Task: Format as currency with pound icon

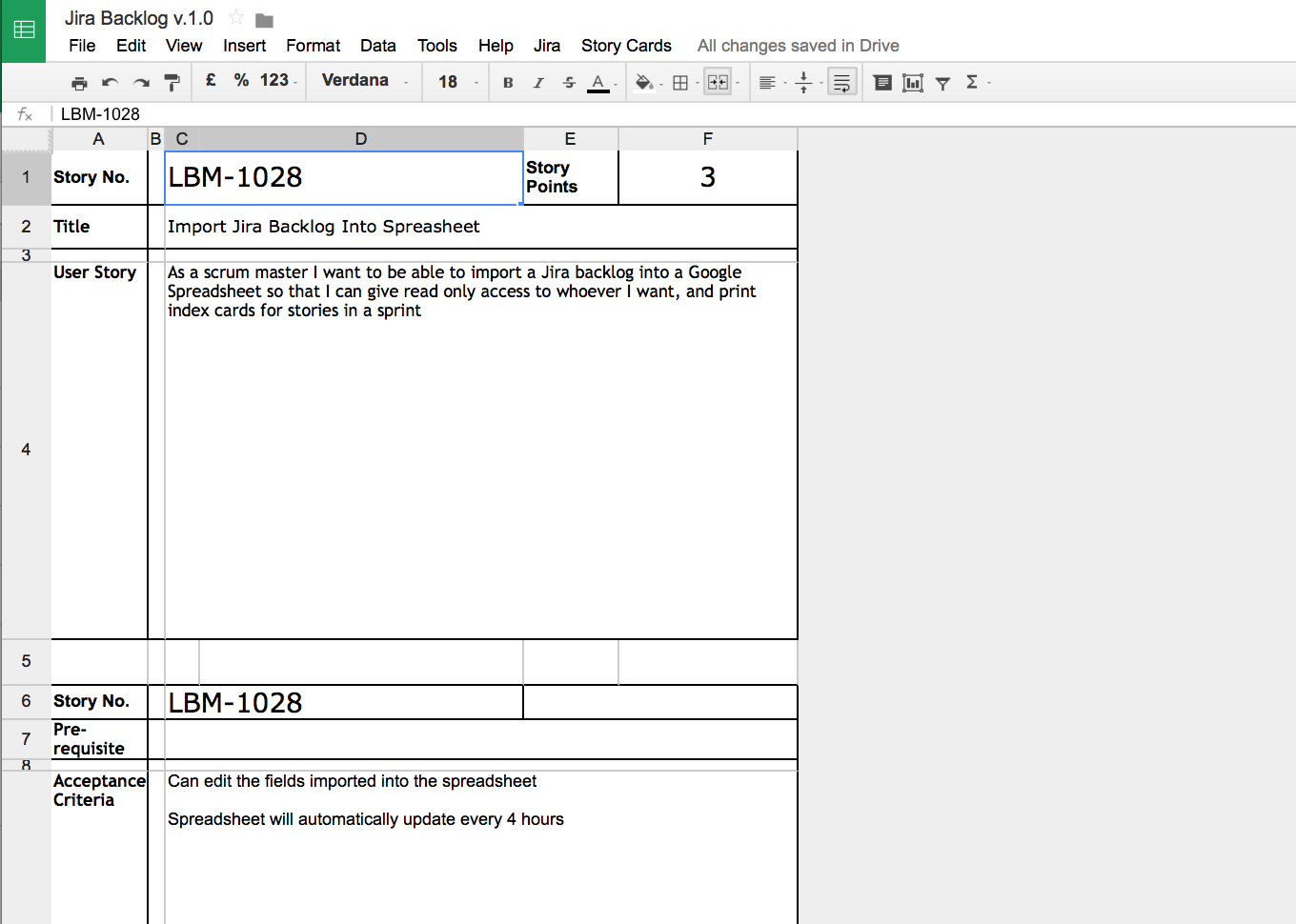Action: coord(211,81)
